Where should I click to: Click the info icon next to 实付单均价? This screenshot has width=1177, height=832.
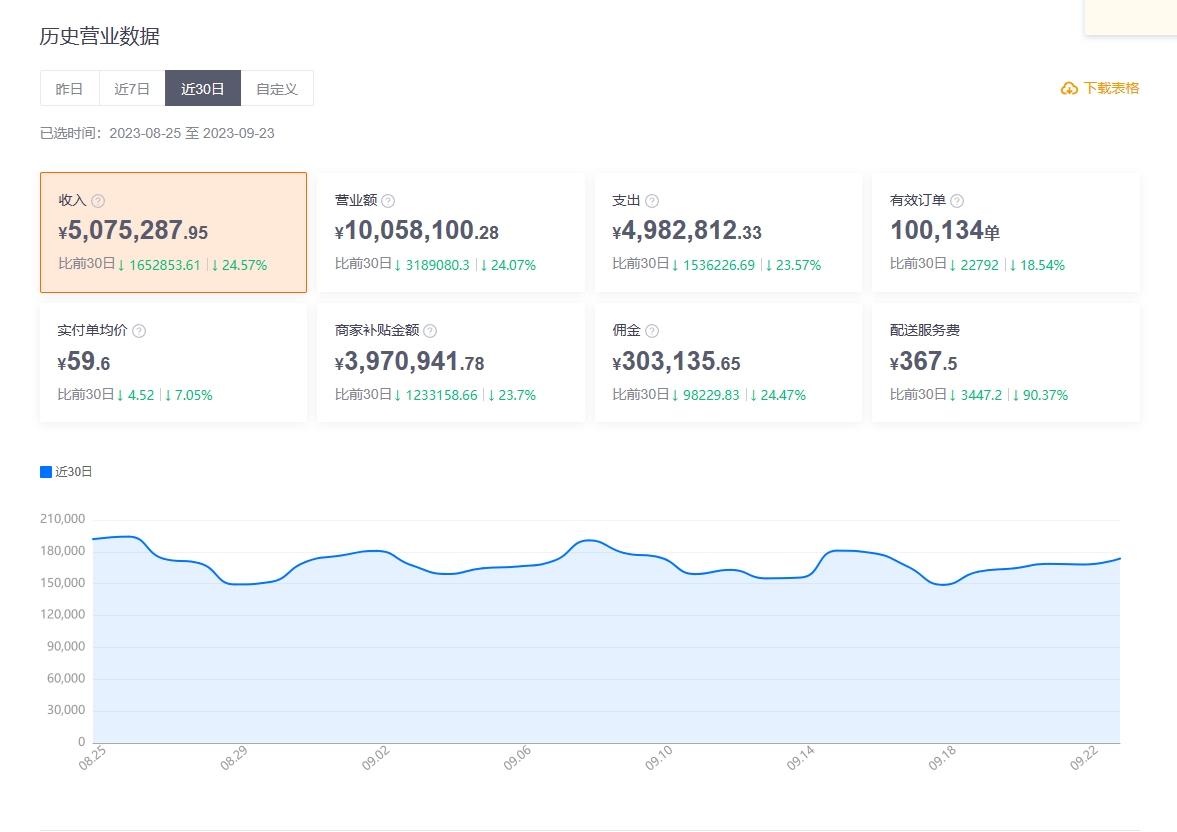(x=139, y=331)
